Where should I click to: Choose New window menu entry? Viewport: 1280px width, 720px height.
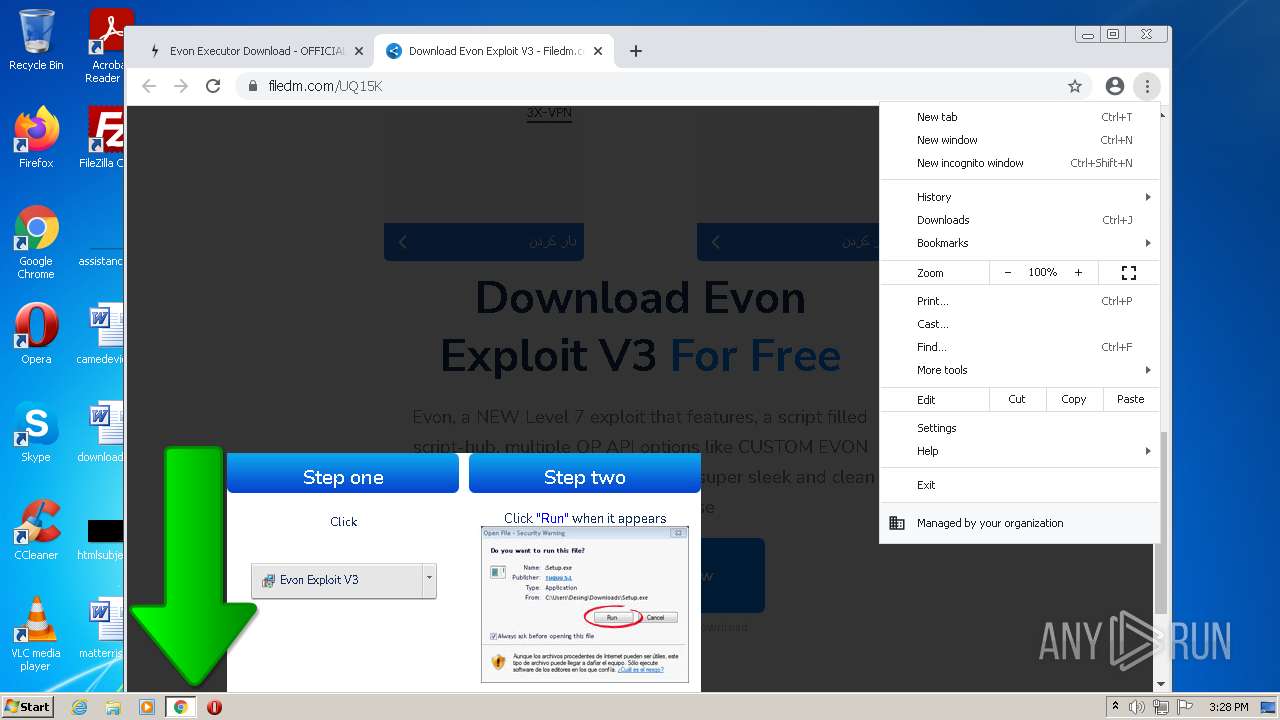point(1019,140)
